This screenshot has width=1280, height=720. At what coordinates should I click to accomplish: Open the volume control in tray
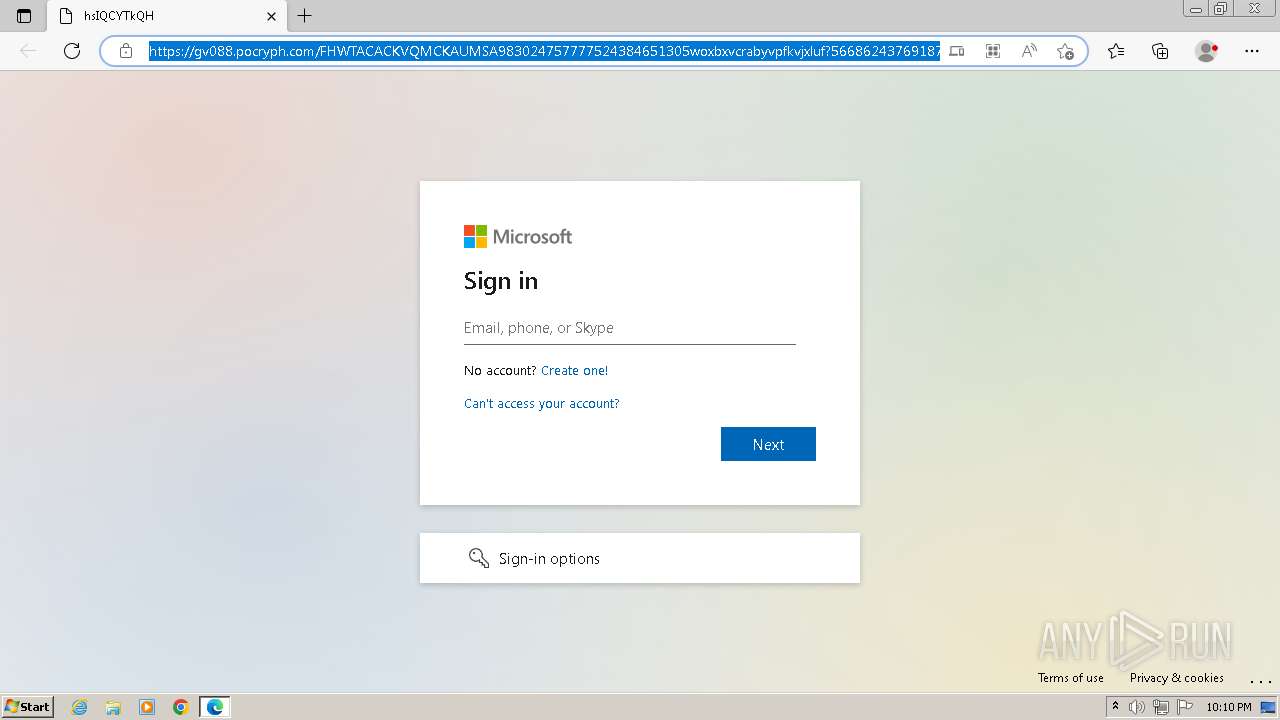(x=1137, y=707)
